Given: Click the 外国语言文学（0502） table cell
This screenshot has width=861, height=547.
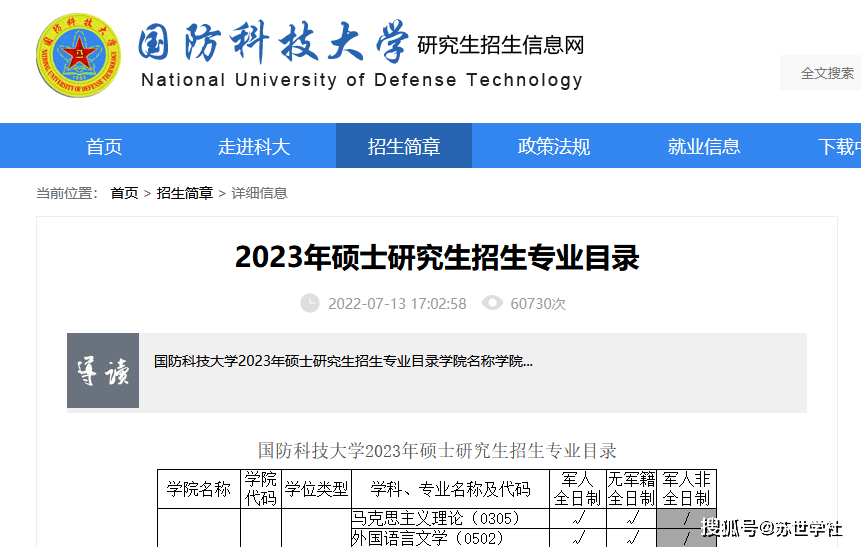Looking at the screenshot, I should click(x=450, y=538).
